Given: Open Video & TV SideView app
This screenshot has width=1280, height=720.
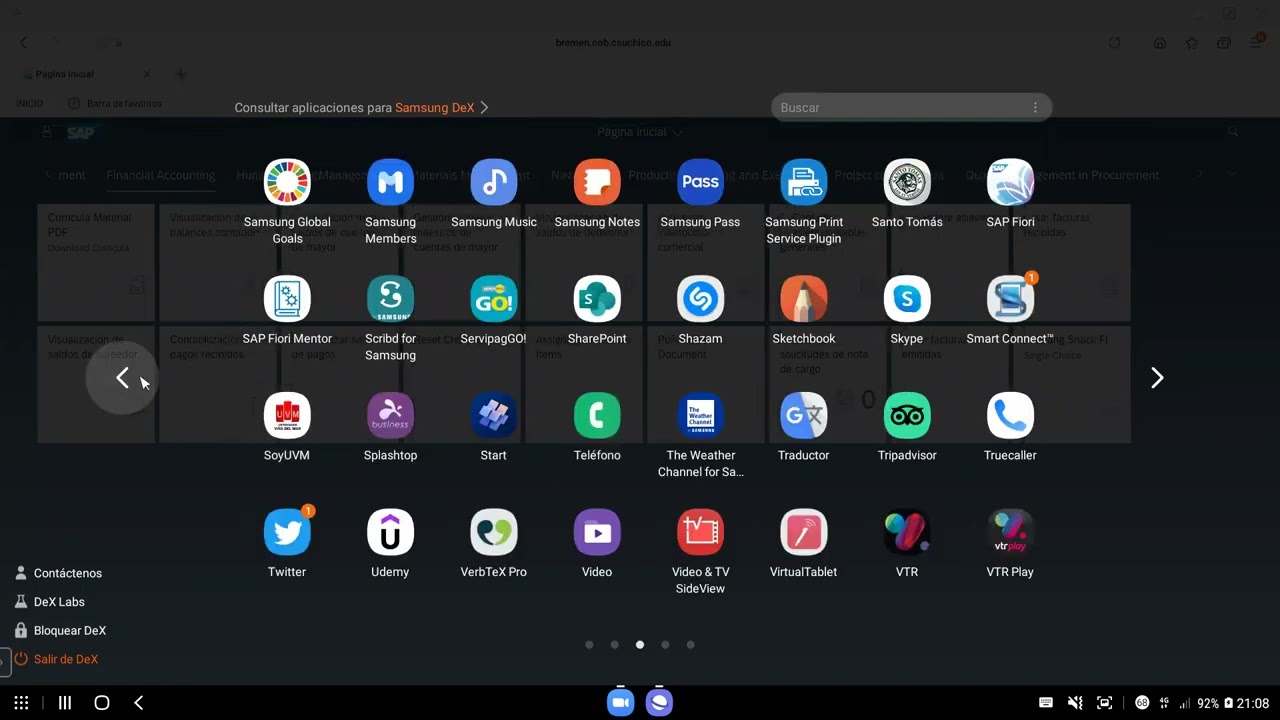Looking at the screenshot, I should [x=700, y=533].
